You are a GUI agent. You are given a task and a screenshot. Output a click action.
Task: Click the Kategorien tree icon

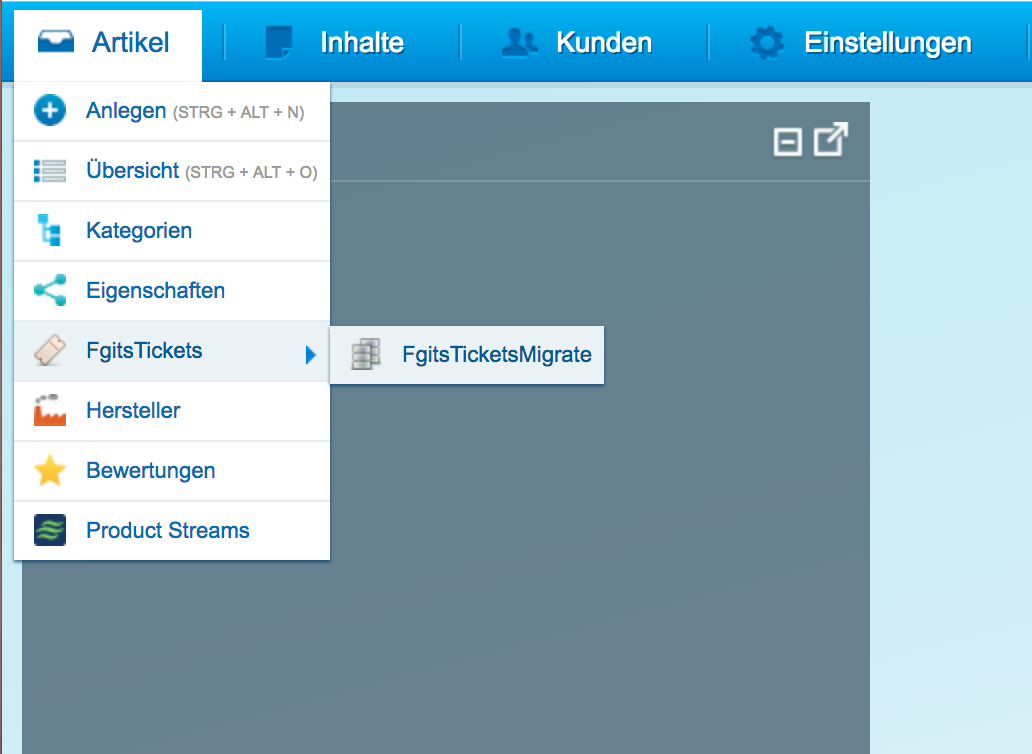[x=49, y=230]
